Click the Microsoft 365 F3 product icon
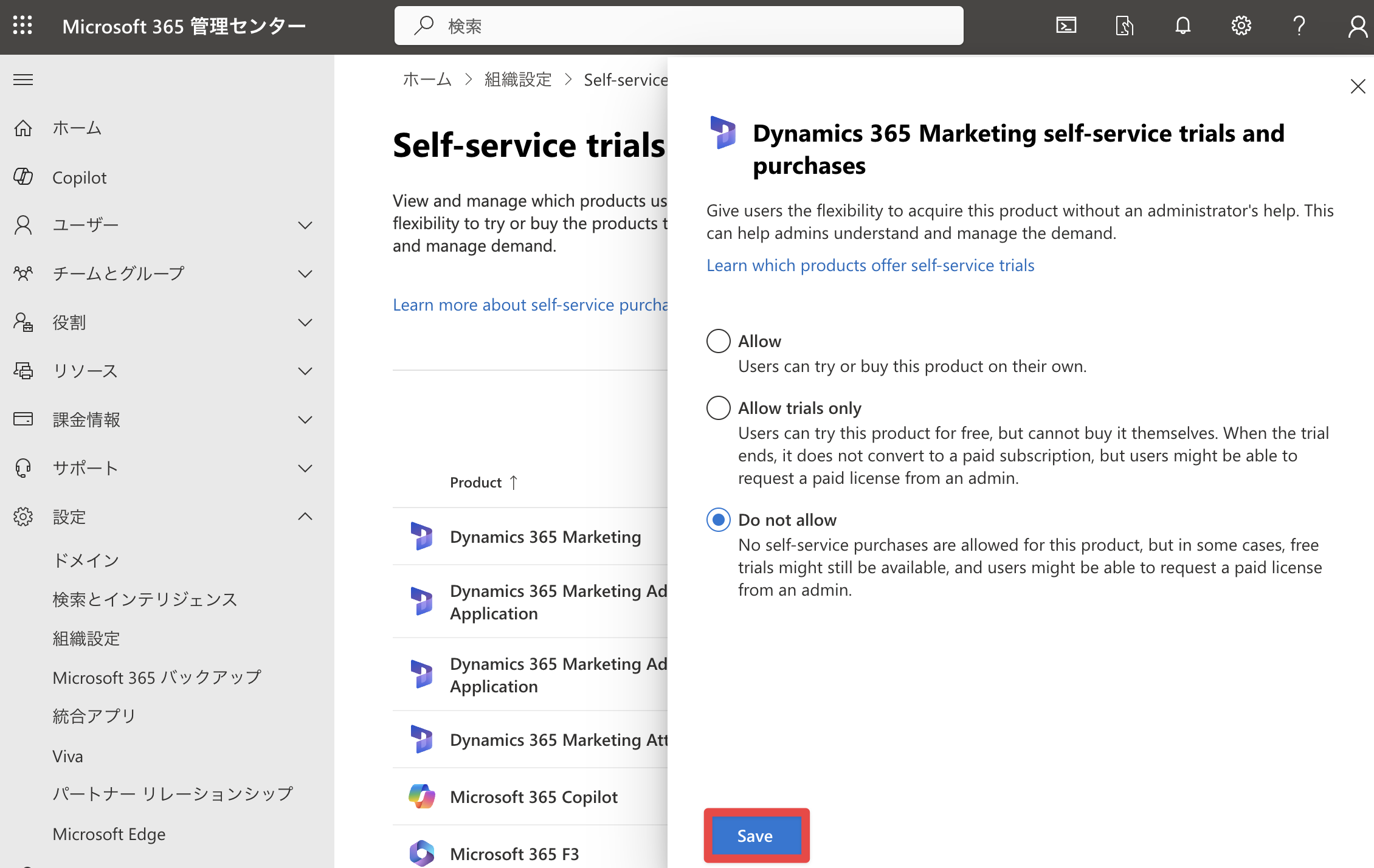 tap(421, 853)
